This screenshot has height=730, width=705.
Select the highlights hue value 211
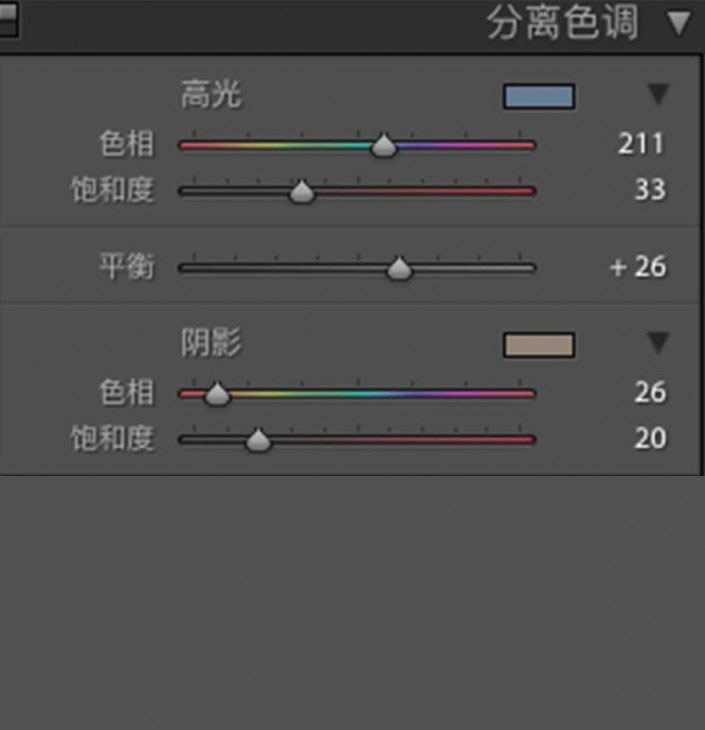click(x=640, y=143)
